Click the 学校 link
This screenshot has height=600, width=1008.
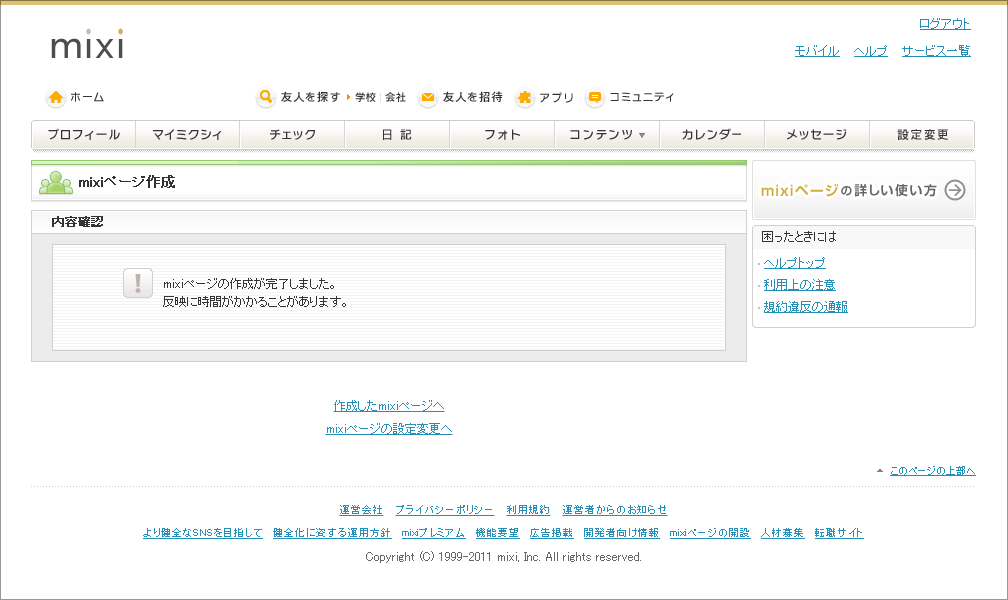pos(365,97)
